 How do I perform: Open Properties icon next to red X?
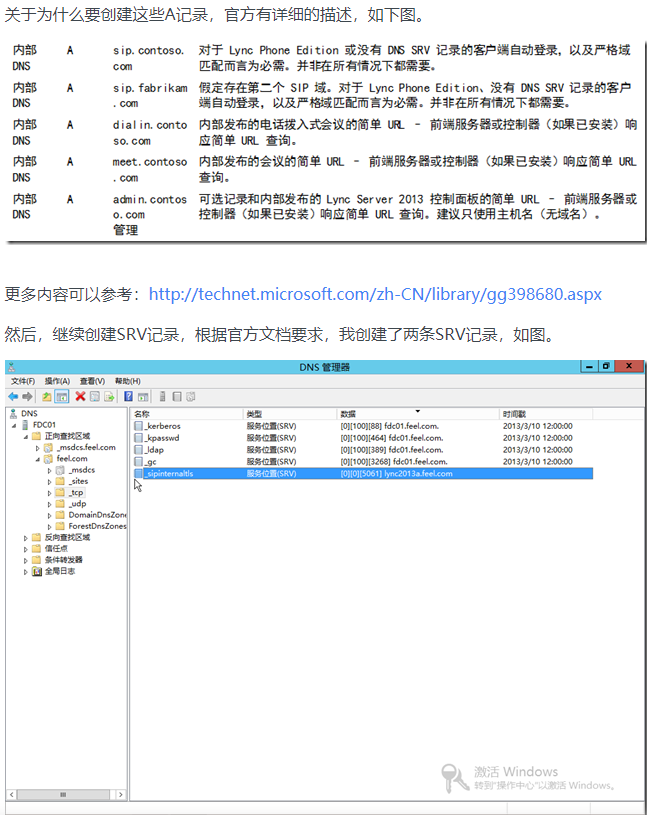pyautogui.click(x=95, y=397)
